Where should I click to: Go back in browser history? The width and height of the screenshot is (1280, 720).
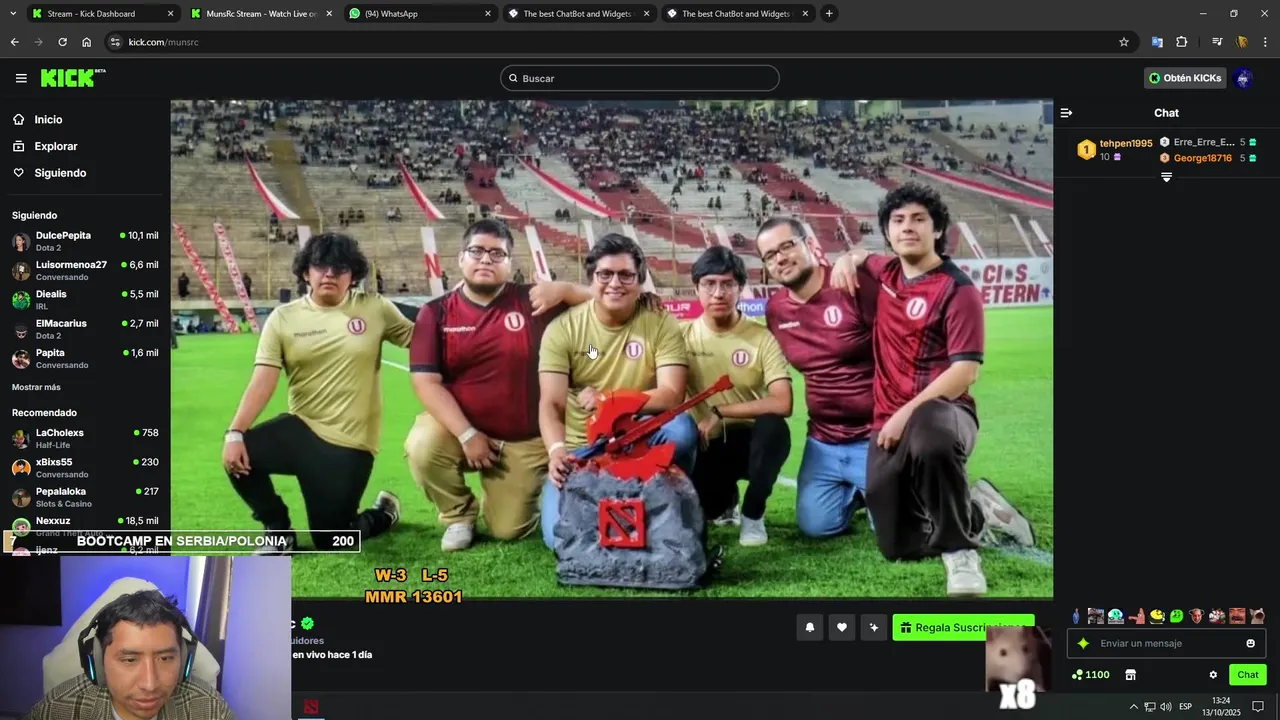tap(14, 42)
